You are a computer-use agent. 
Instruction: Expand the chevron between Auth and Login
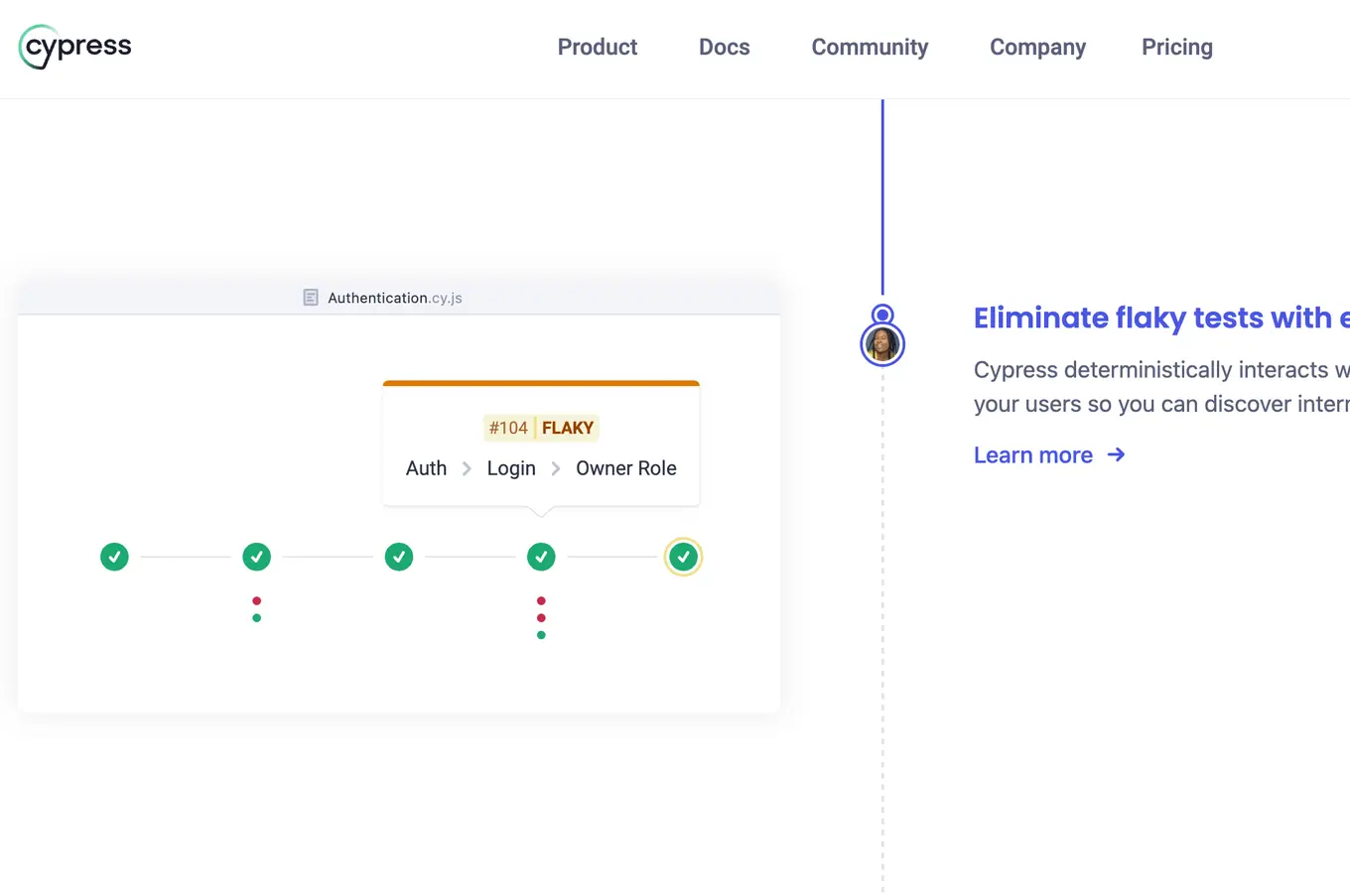click(465, 467)
